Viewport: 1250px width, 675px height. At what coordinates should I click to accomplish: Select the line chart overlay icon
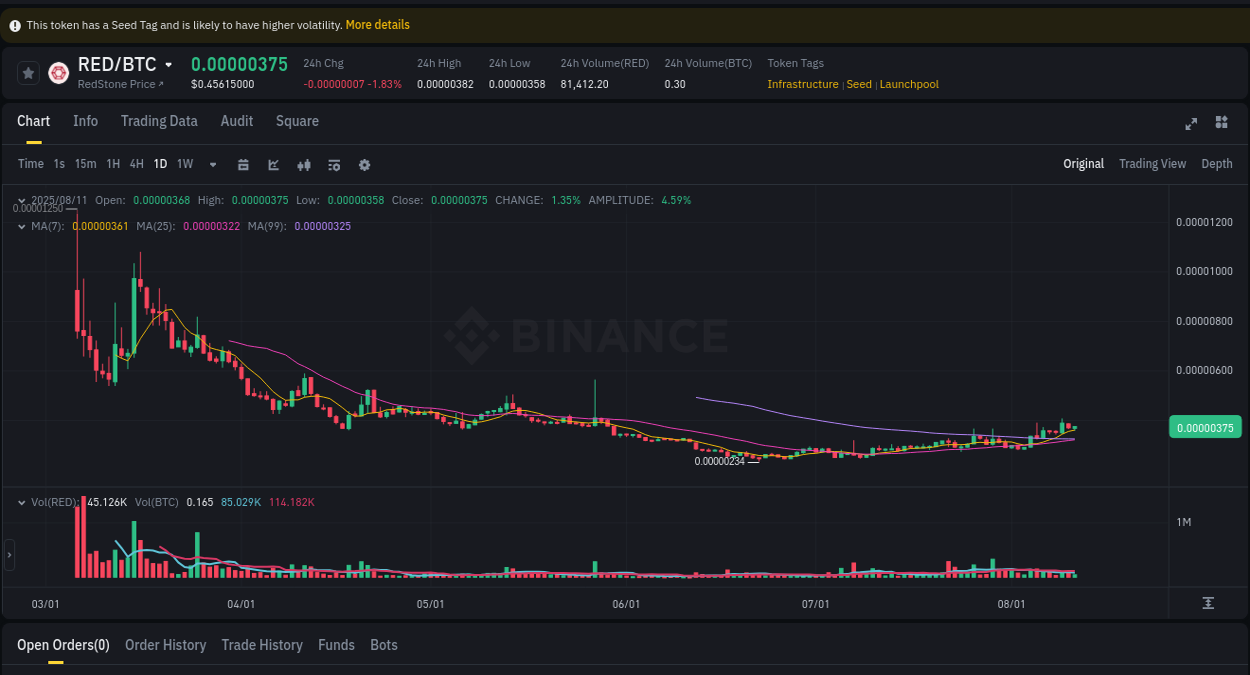pyautogui.click(x=273, y=164)
